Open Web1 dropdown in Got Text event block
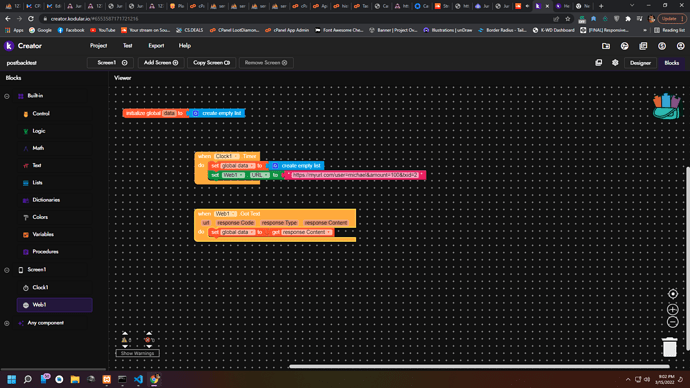690x388 pixels. point(225,214)
